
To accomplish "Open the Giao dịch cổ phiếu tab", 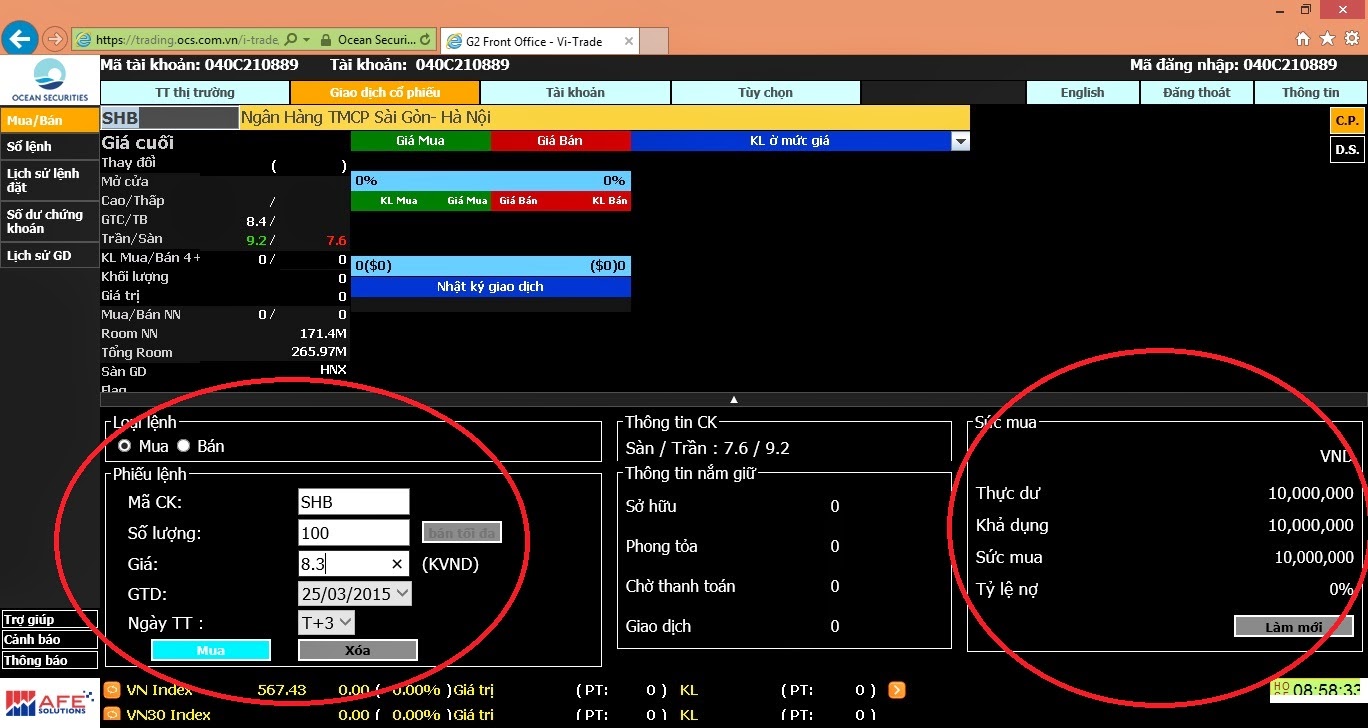I will pos(385,92).
